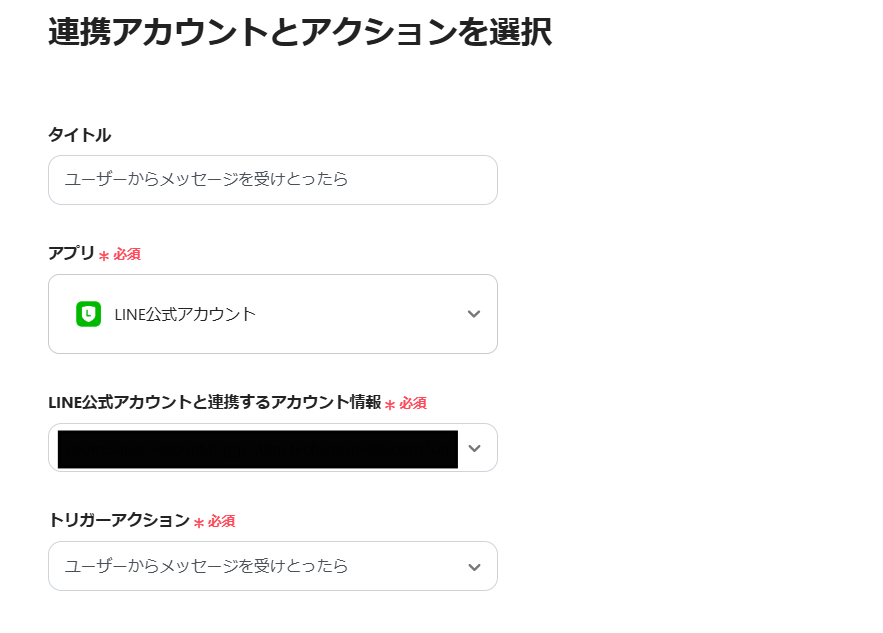Click the chevron in the トリガーアクション dropdown
Viewport: 883px width, 633px height.
[474, 567]
